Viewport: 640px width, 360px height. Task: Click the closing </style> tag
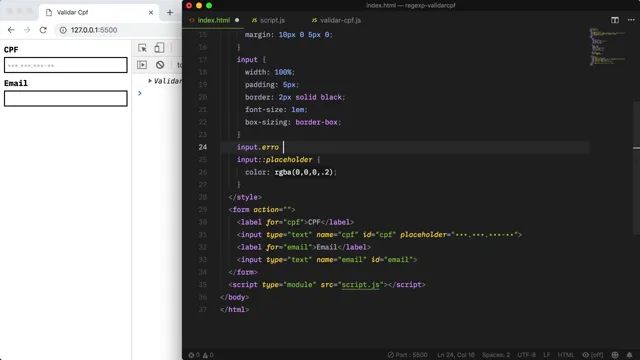coord(245,197)
